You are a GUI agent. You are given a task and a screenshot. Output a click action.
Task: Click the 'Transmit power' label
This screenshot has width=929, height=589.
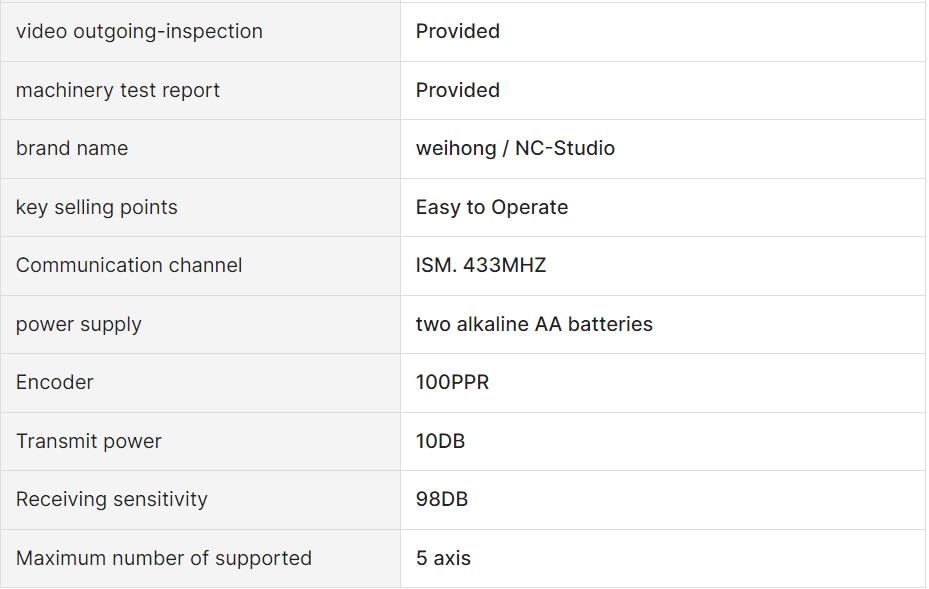point(88,441)
